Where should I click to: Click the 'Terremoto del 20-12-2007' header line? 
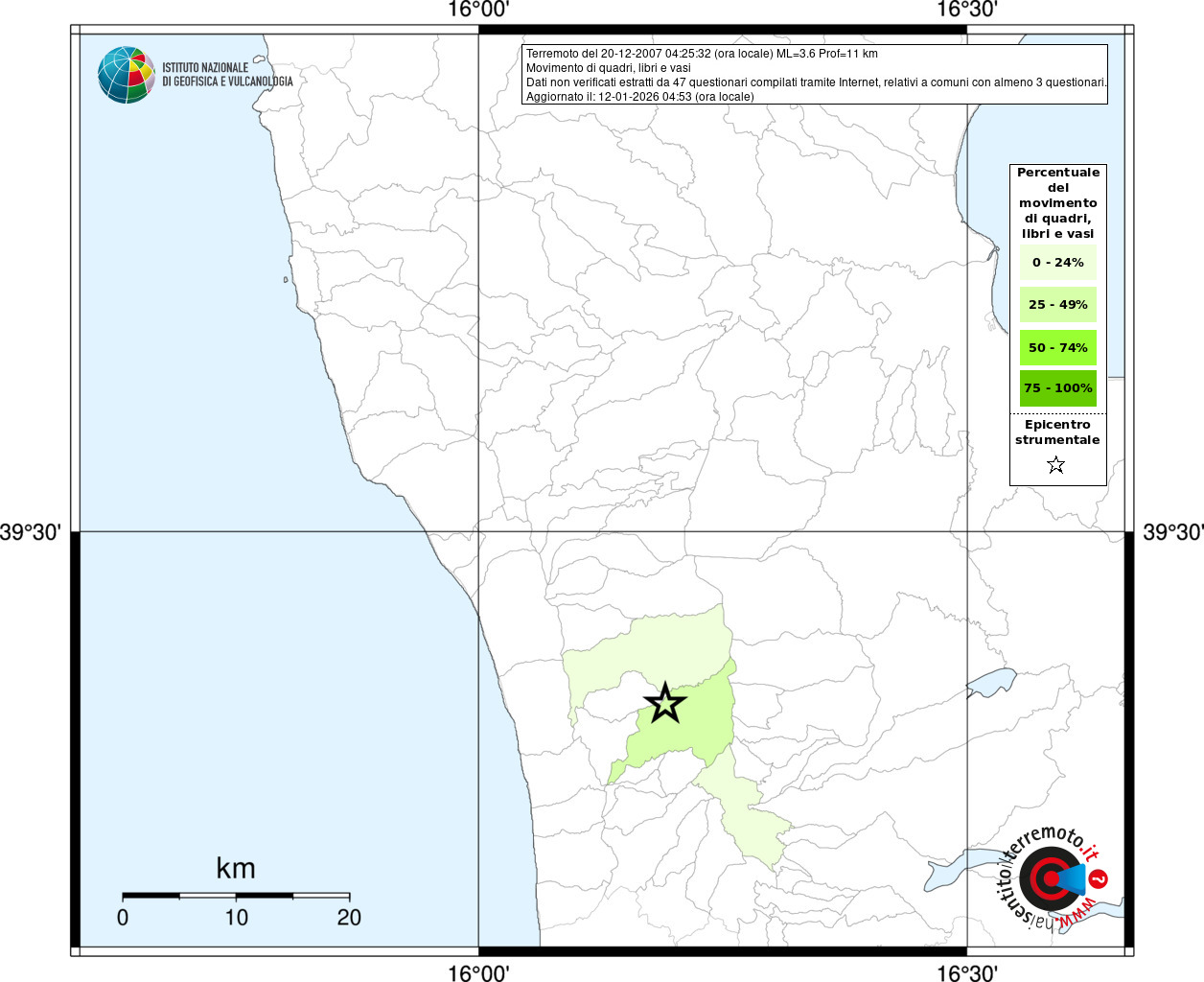point(702,54)
